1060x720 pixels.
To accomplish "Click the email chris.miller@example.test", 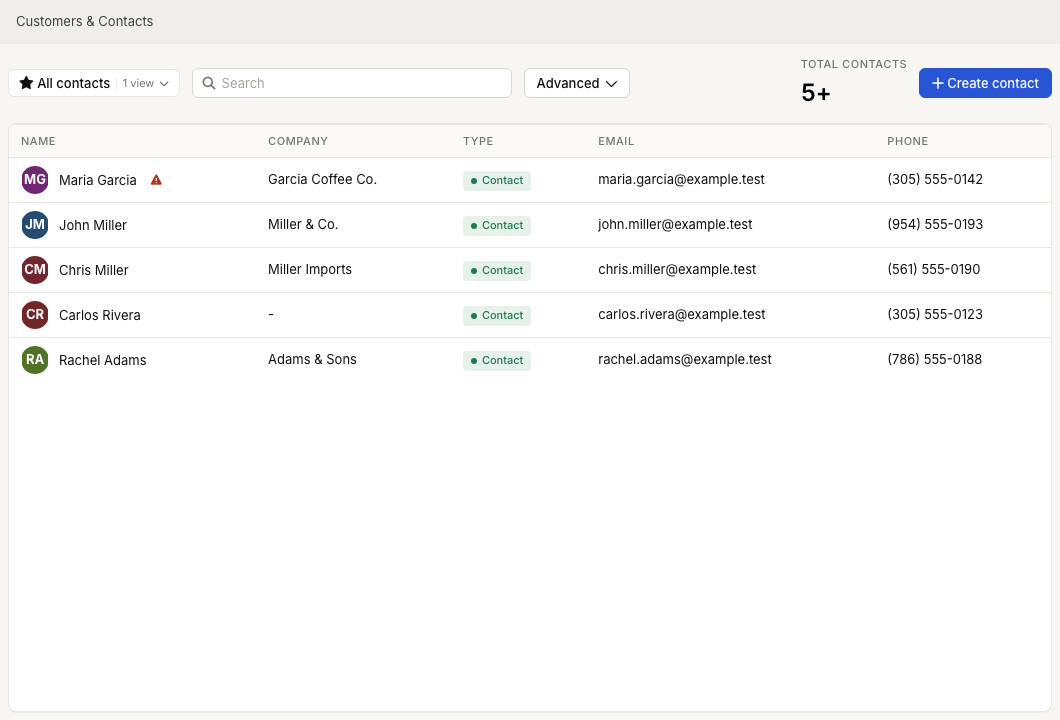I will click(677, 269).
